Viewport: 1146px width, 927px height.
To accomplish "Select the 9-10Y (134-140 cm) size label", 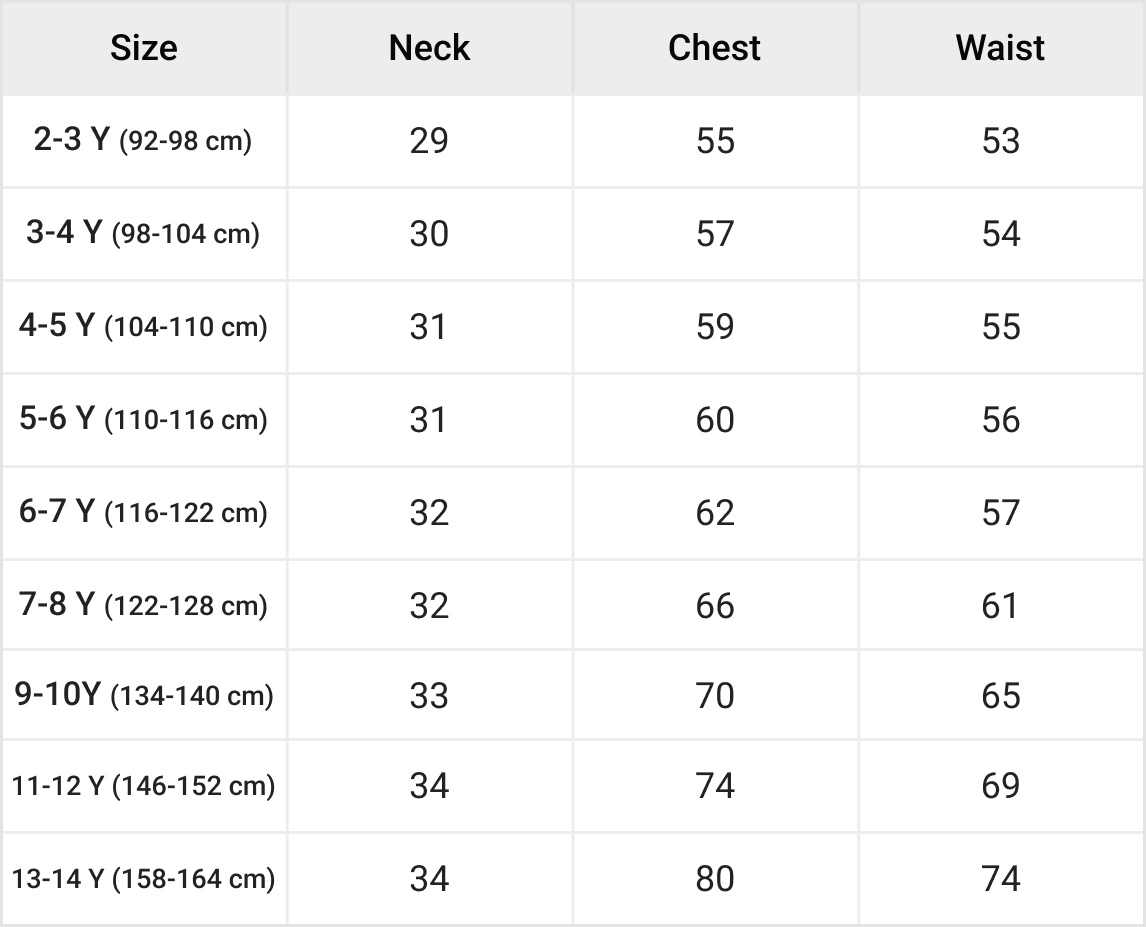I will point(144,695).
